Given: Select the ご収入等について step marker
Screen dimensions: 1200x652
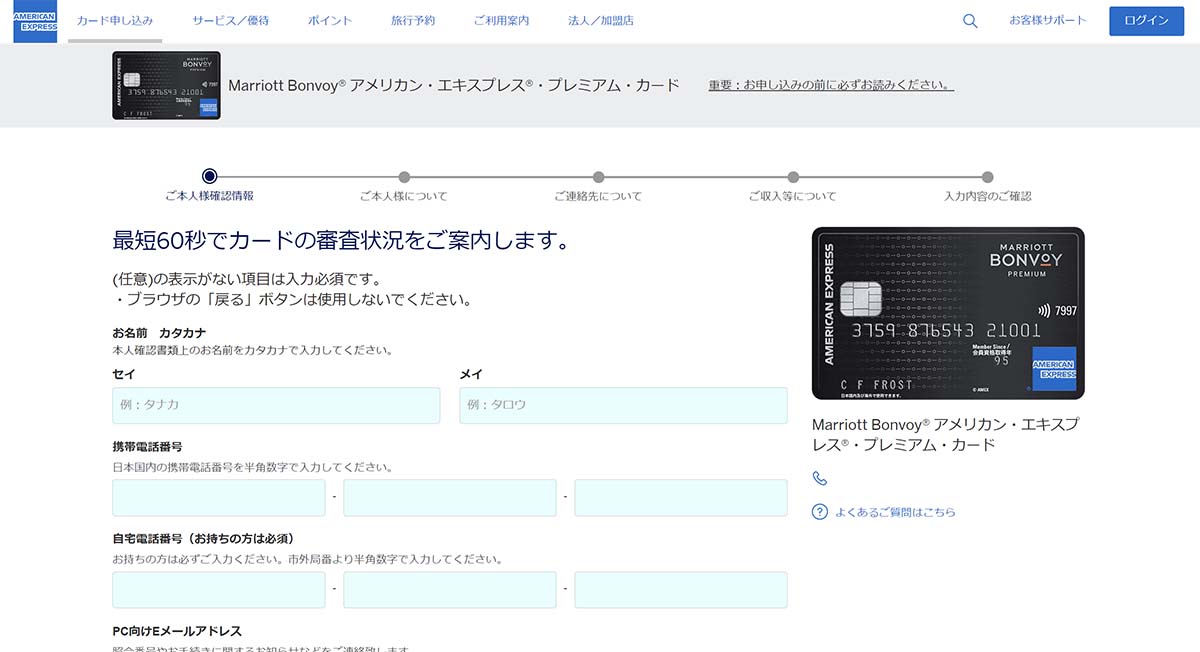Looking at the screenshot, I should 793,177.
